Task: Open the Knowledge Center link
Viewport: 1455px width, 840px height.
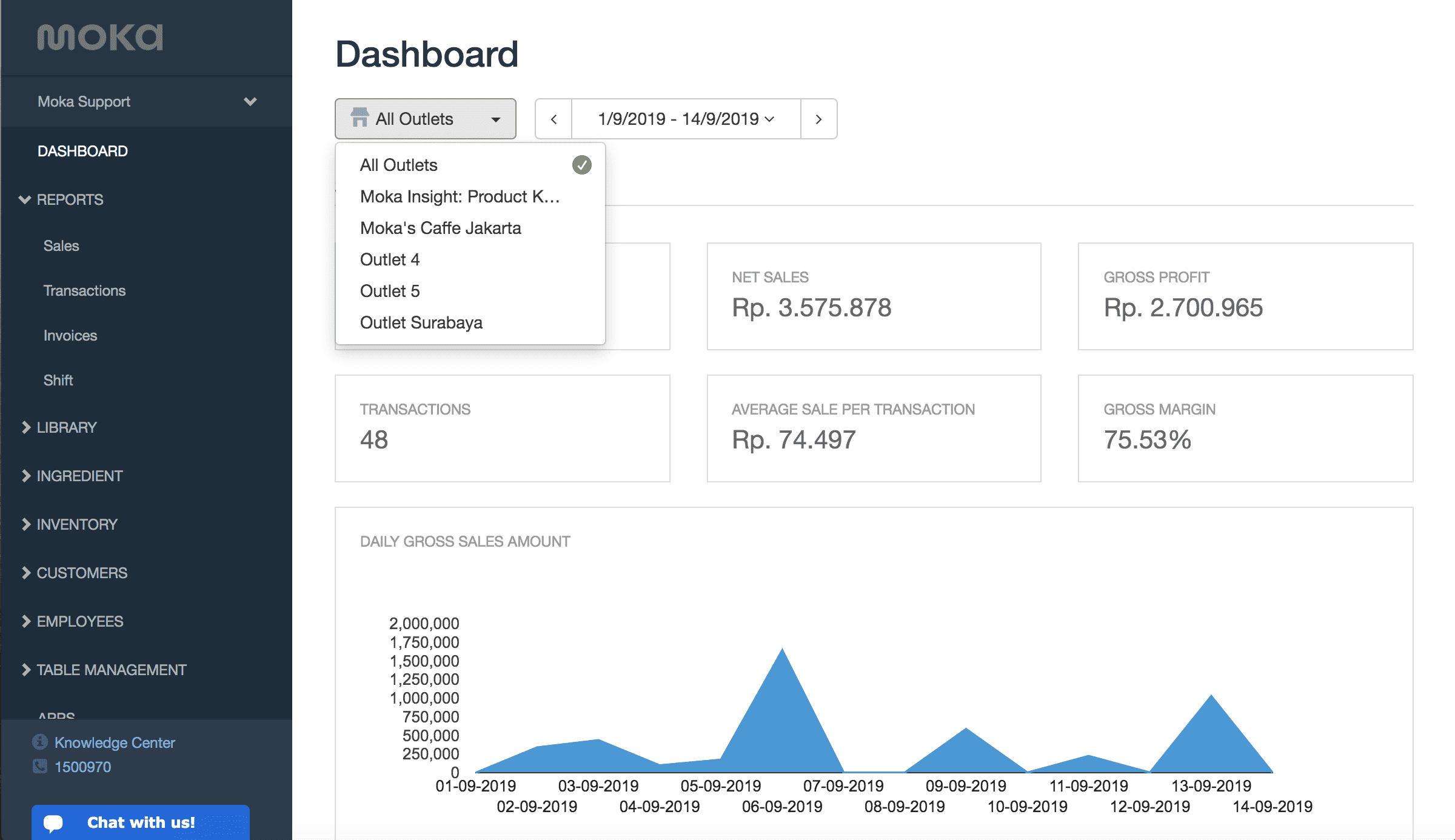Action: pos(115,742)
